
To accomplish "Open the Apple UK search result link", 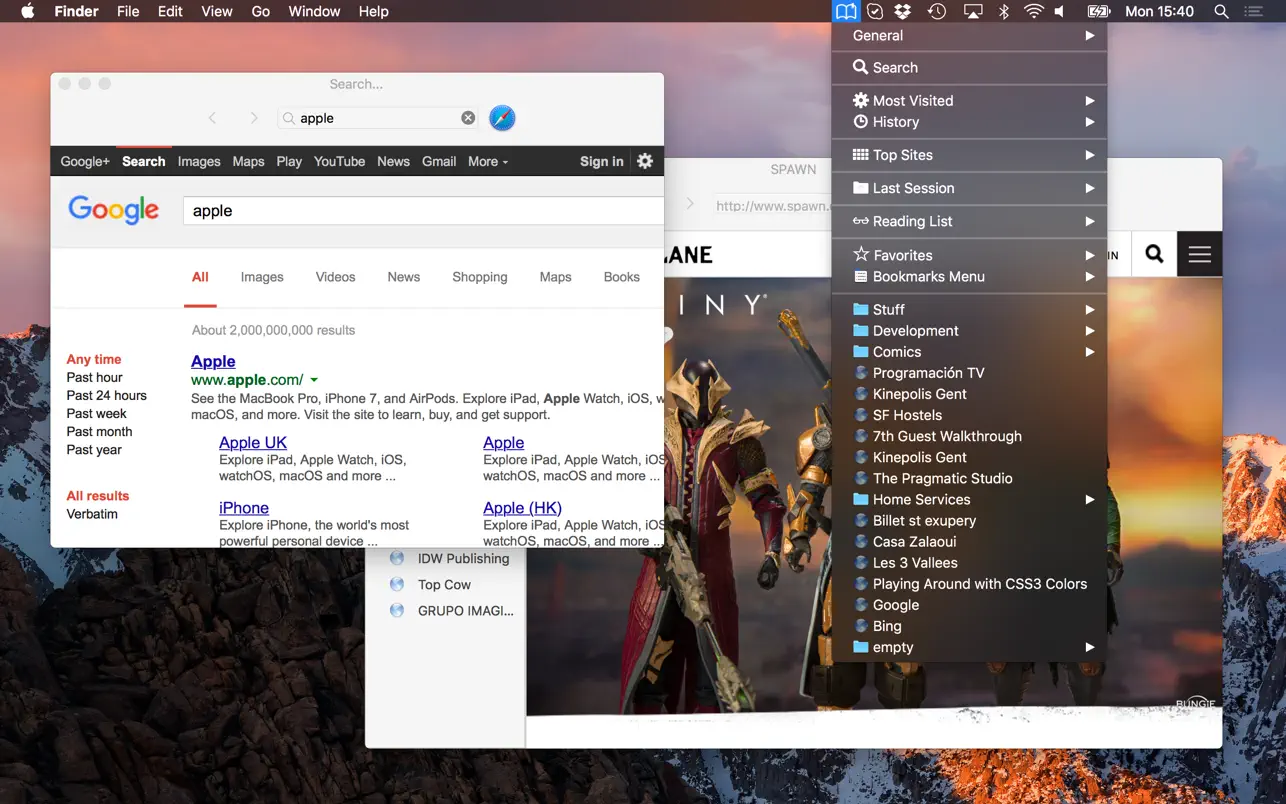I will [x=253, y=443].
